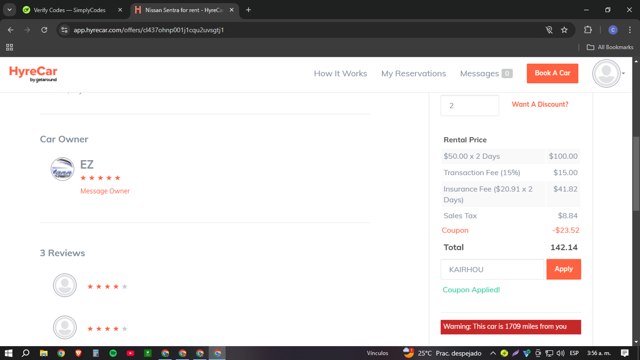Click the Transaction Fee (15%) row
This screenshot has width=640, height=360.
point(510,173)
